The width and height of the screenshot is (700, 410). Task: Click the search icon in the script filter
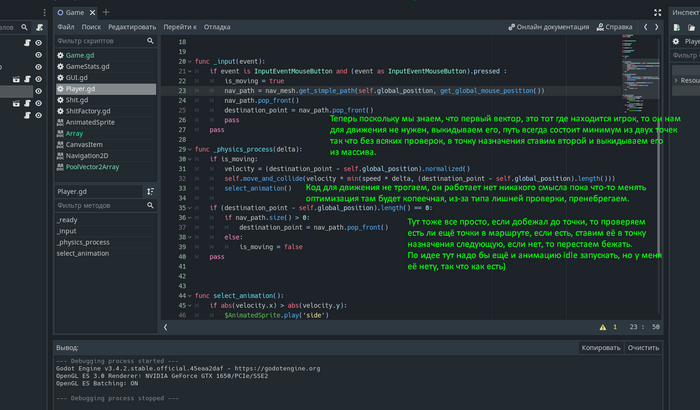click(x=151, y=41)
